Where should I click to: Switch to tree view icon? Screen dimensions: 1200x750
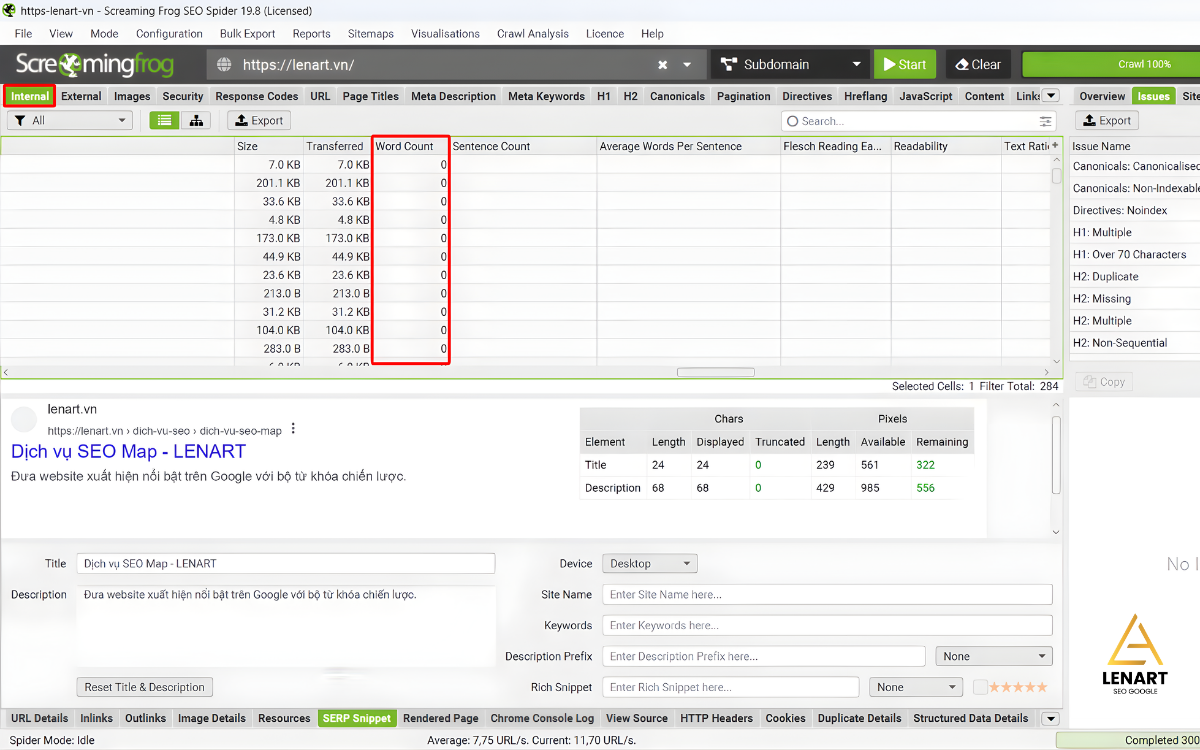pyautogui.click(x=195, y=121)
